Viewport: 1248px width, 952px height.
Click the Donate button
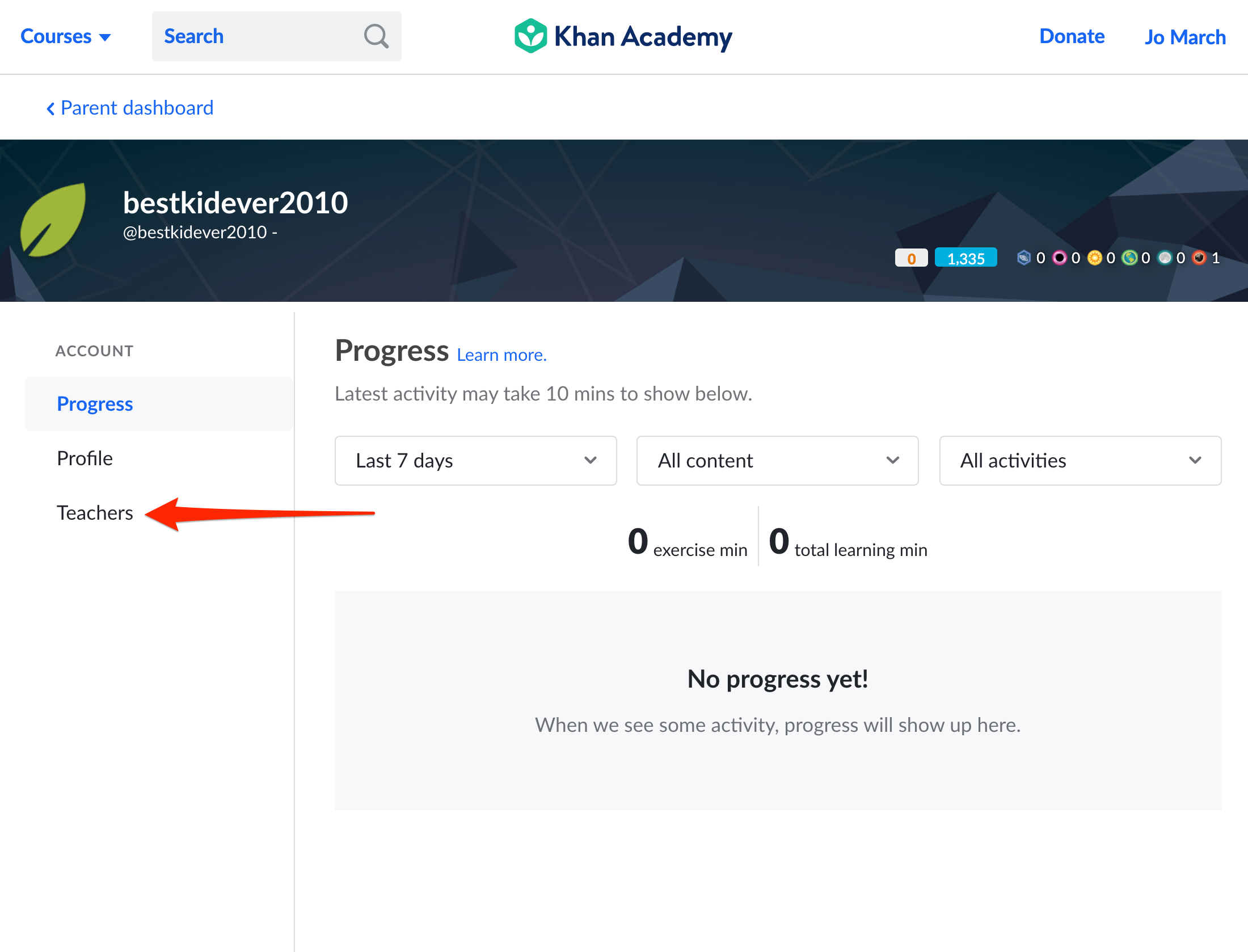[1071, 36]
